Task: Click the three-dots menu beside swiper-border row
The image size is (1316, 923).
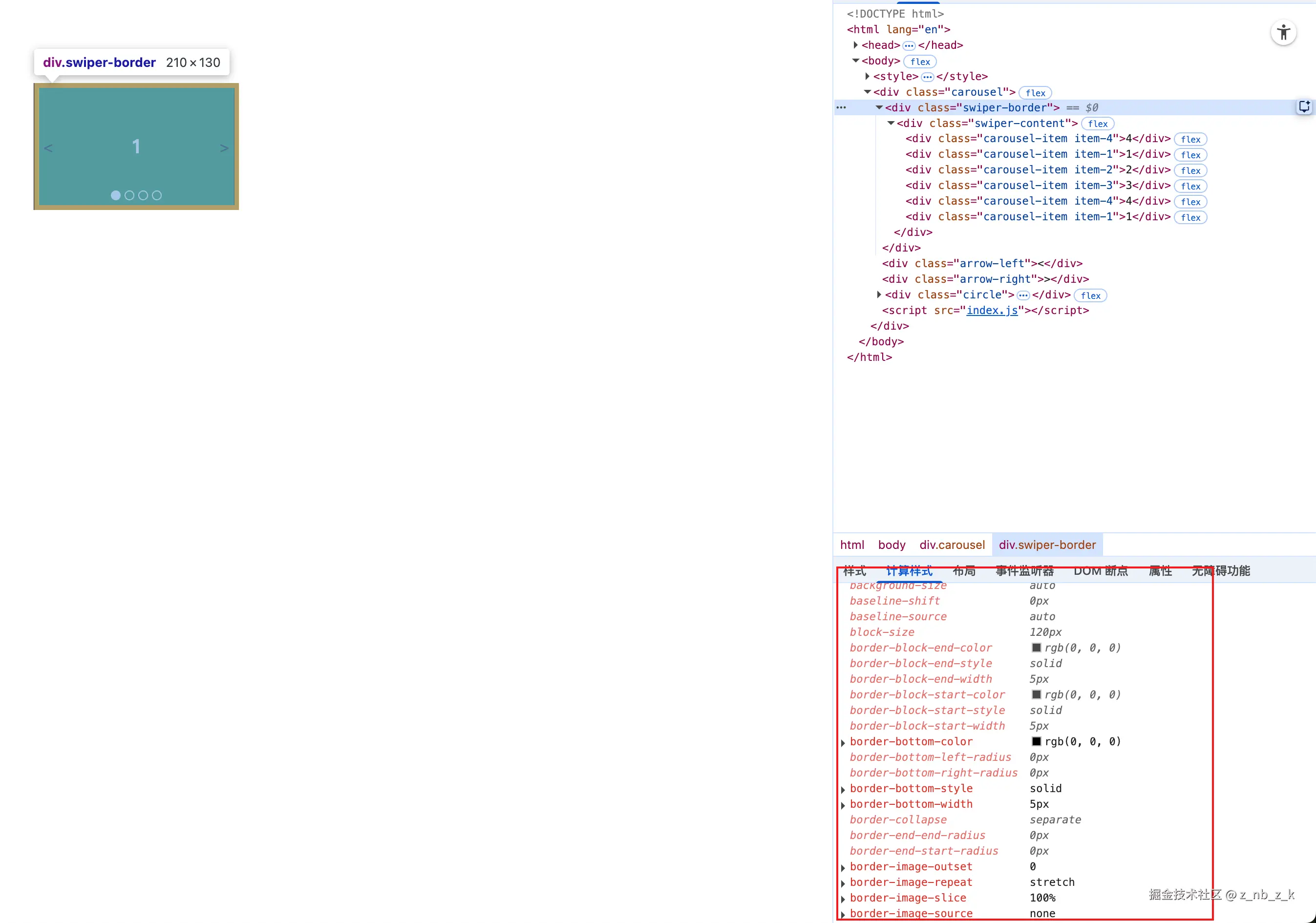Action: [841, 108]
